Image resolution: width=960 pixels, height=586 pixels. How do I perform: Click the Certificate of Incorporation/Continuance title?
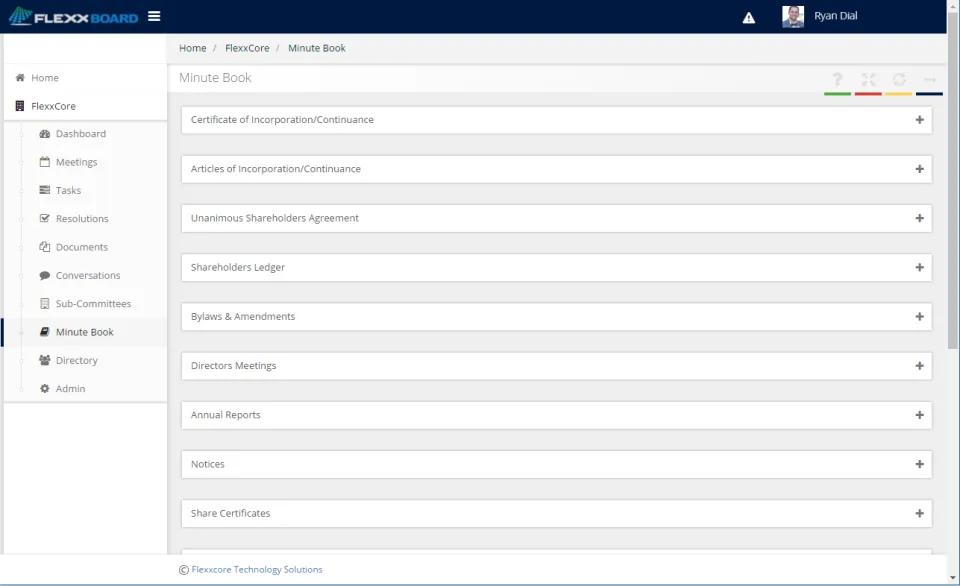(282, 119)
